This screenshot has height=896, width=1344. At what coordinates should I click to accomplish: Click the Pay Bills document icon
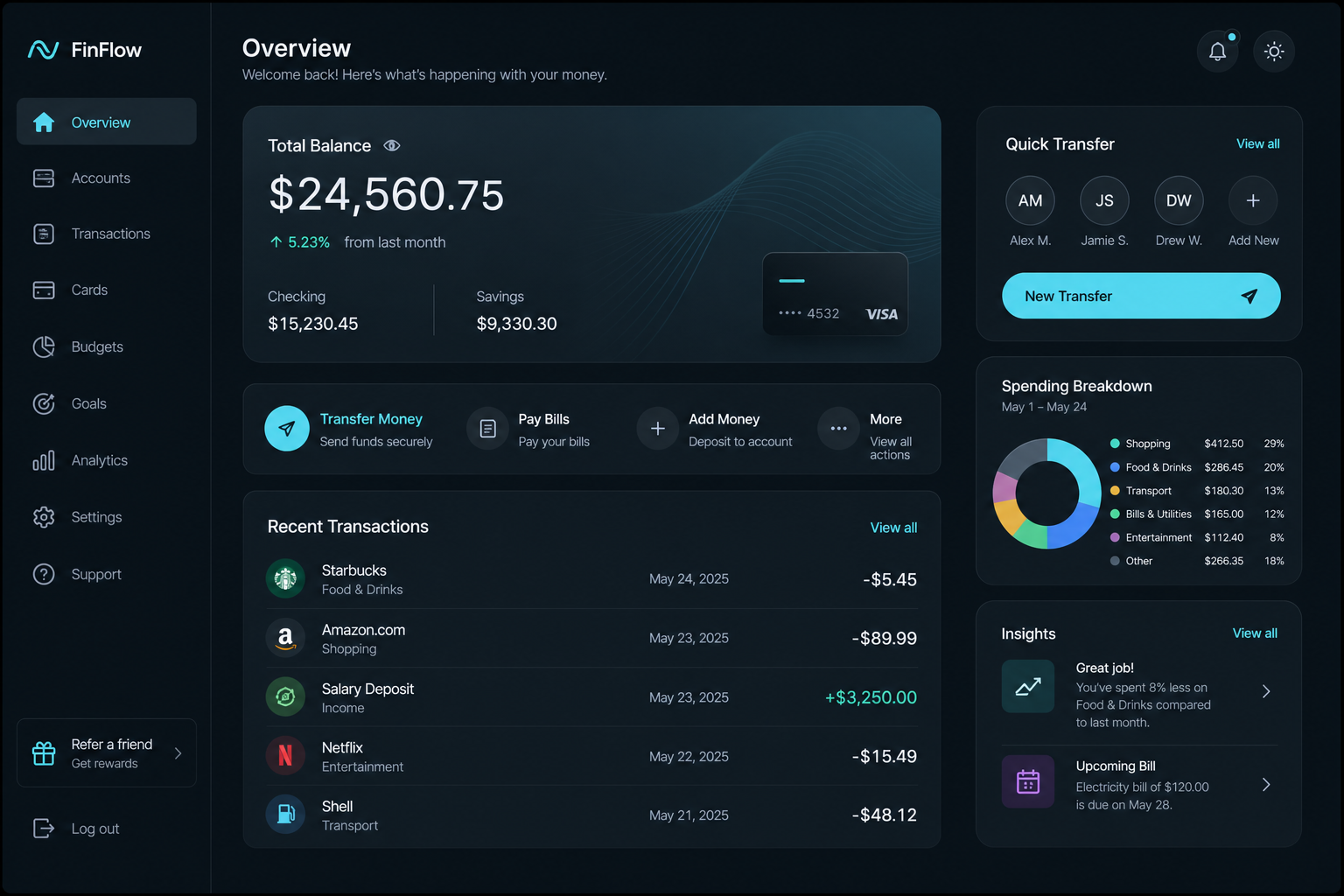(488, 429)
